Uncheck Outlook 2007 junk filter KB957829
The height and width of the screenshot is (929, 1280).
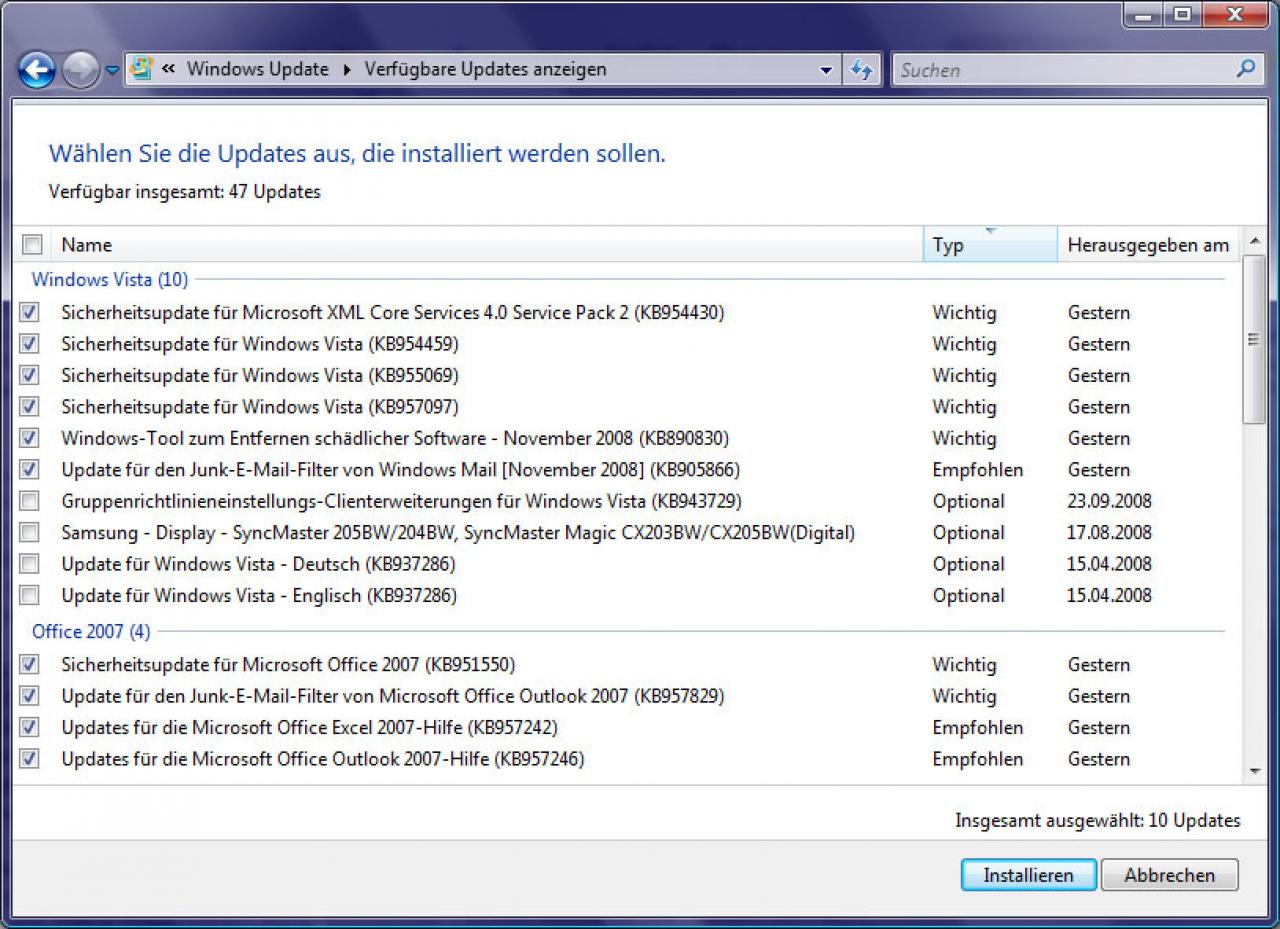pyautogui.click(x=30, y=695)
